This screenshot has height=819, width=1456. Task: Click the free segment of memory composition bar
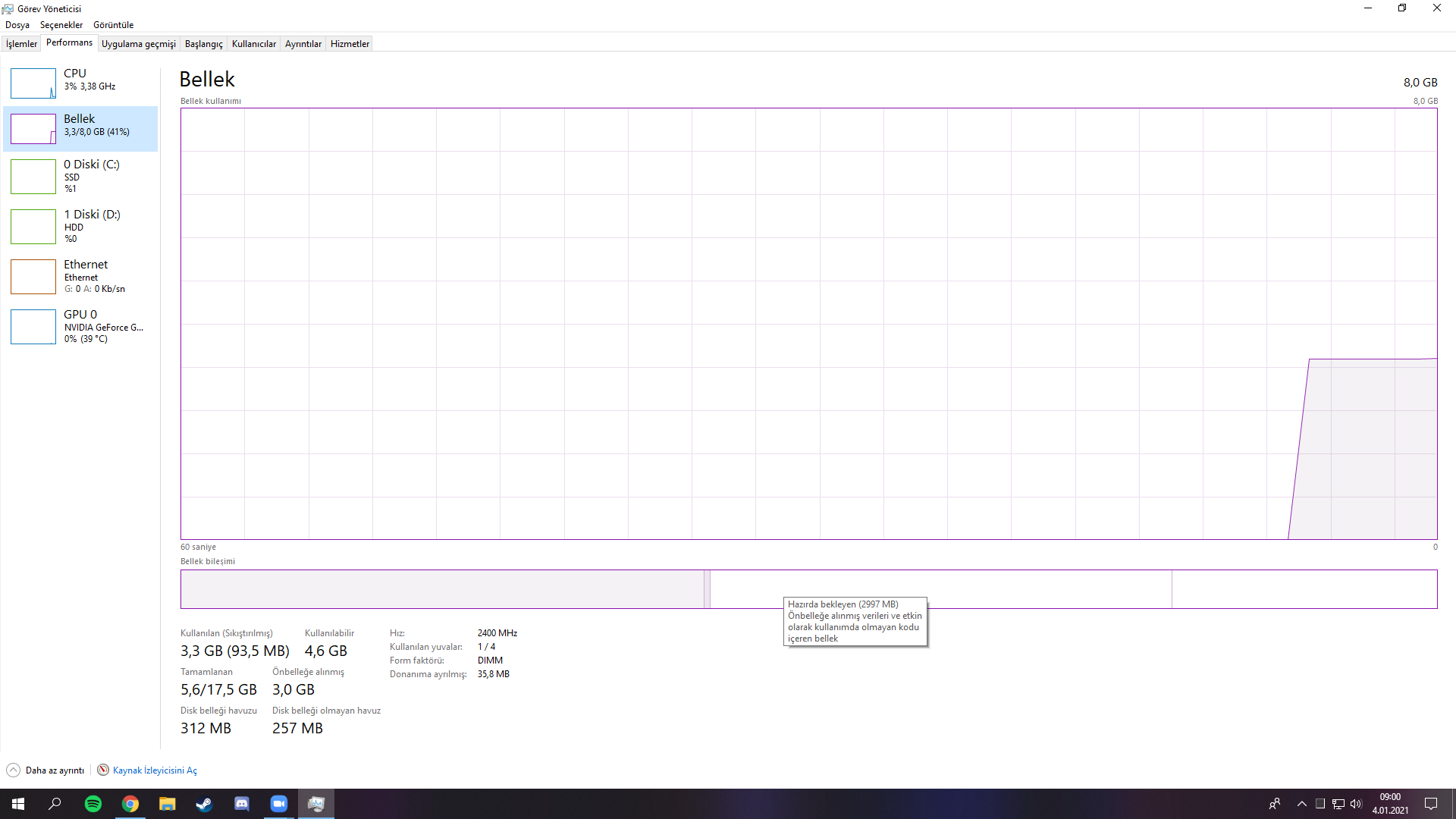pos(1304,589)
